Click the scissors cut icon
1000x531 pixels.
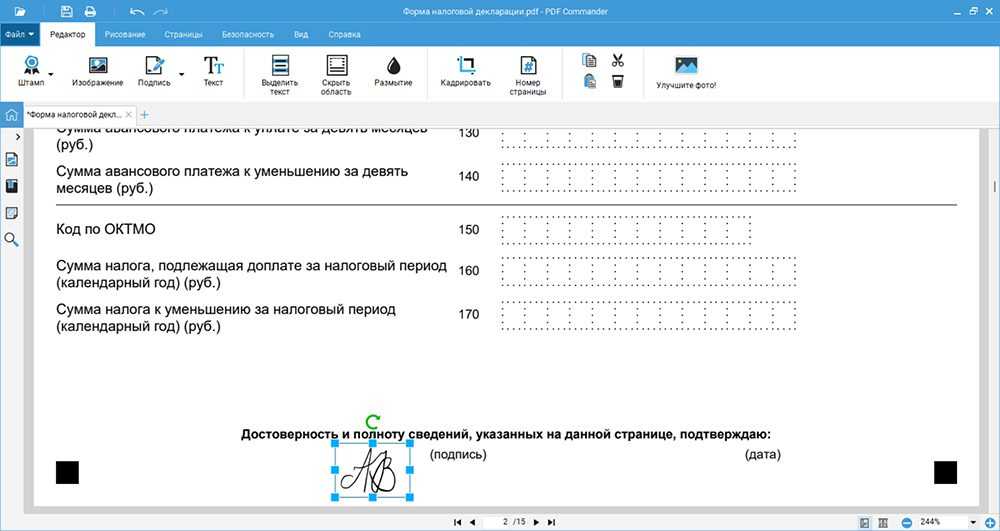617,60
